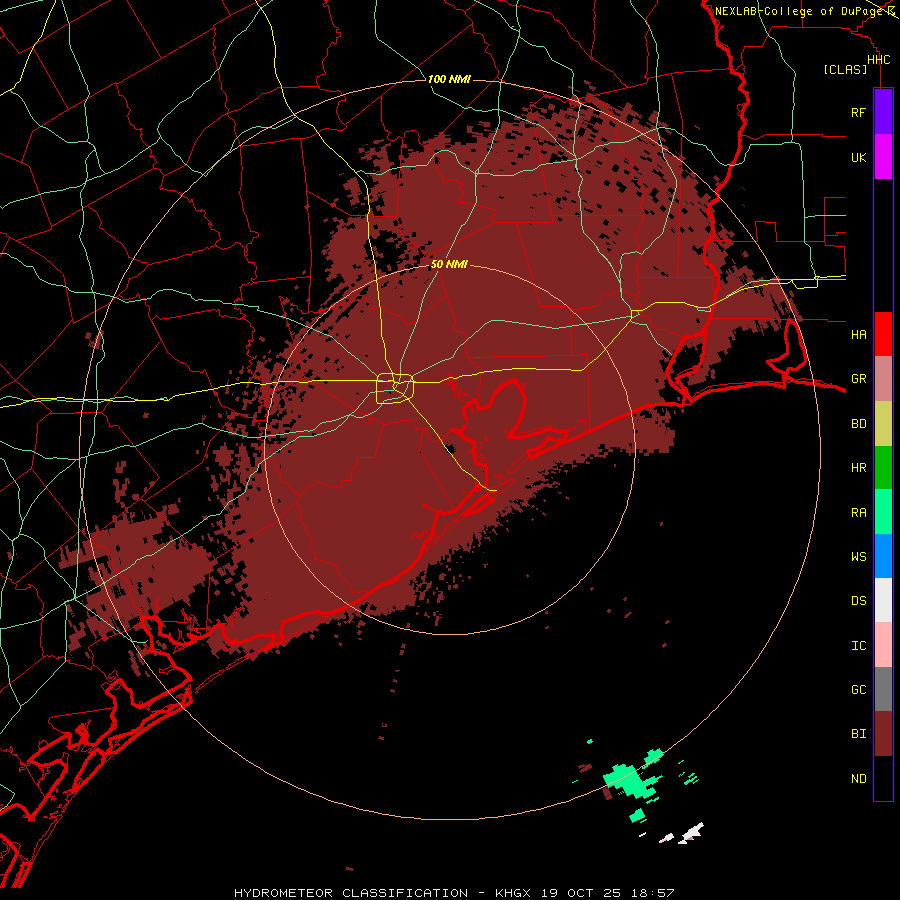The image size is (900, 900).
Task: Click the RA label in the legend
Action: [858, 513]
